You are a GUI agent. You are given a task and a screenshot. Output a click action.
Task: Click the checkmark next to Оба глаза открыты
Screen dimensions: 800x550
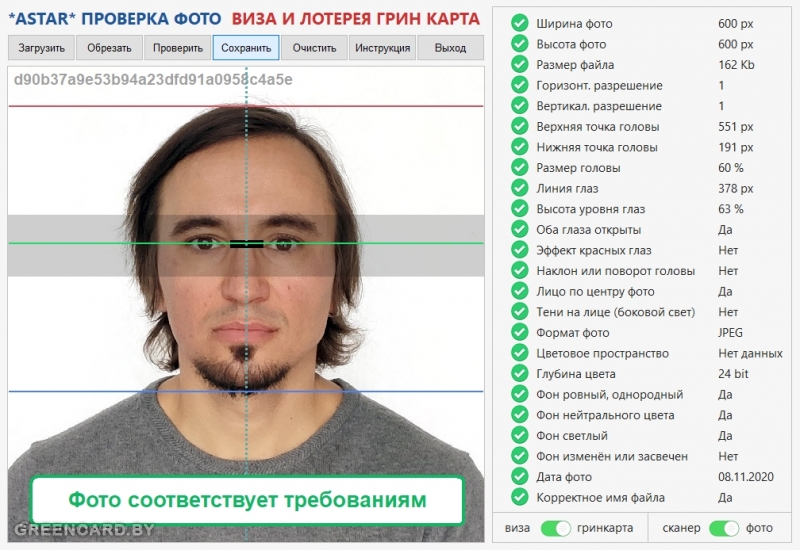pos(519,229)
